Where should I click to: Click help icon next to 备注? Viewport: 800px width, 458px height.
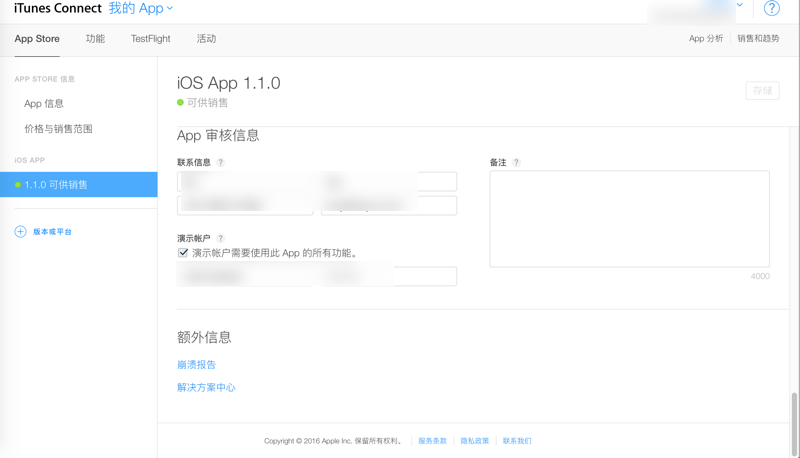(516, 162)
